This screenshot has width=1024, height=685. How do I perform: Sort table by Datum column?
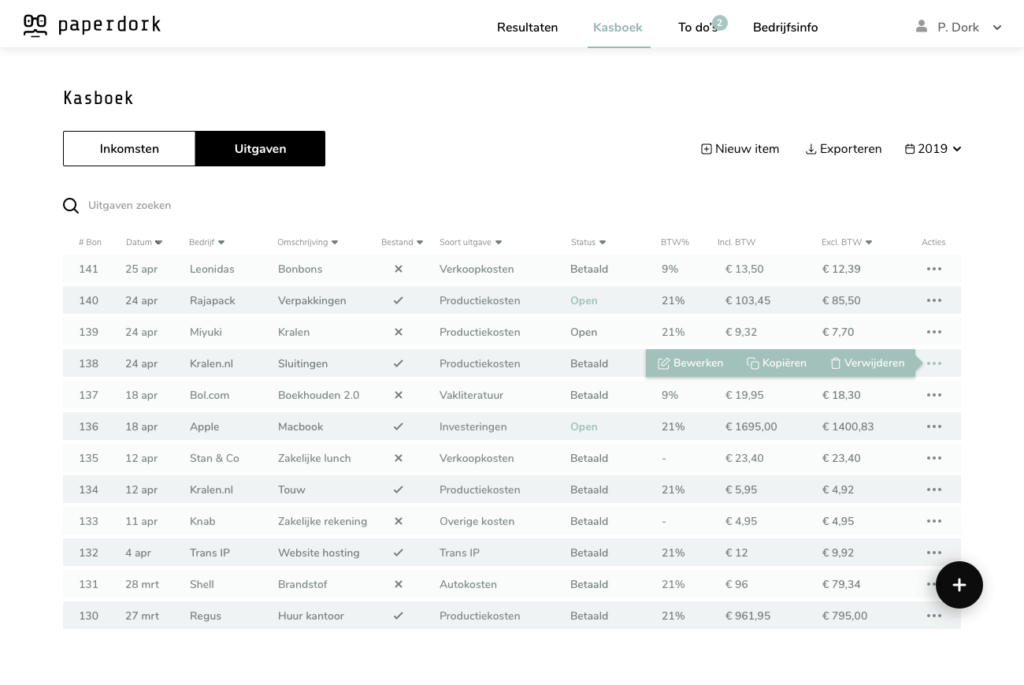(144, 242)
